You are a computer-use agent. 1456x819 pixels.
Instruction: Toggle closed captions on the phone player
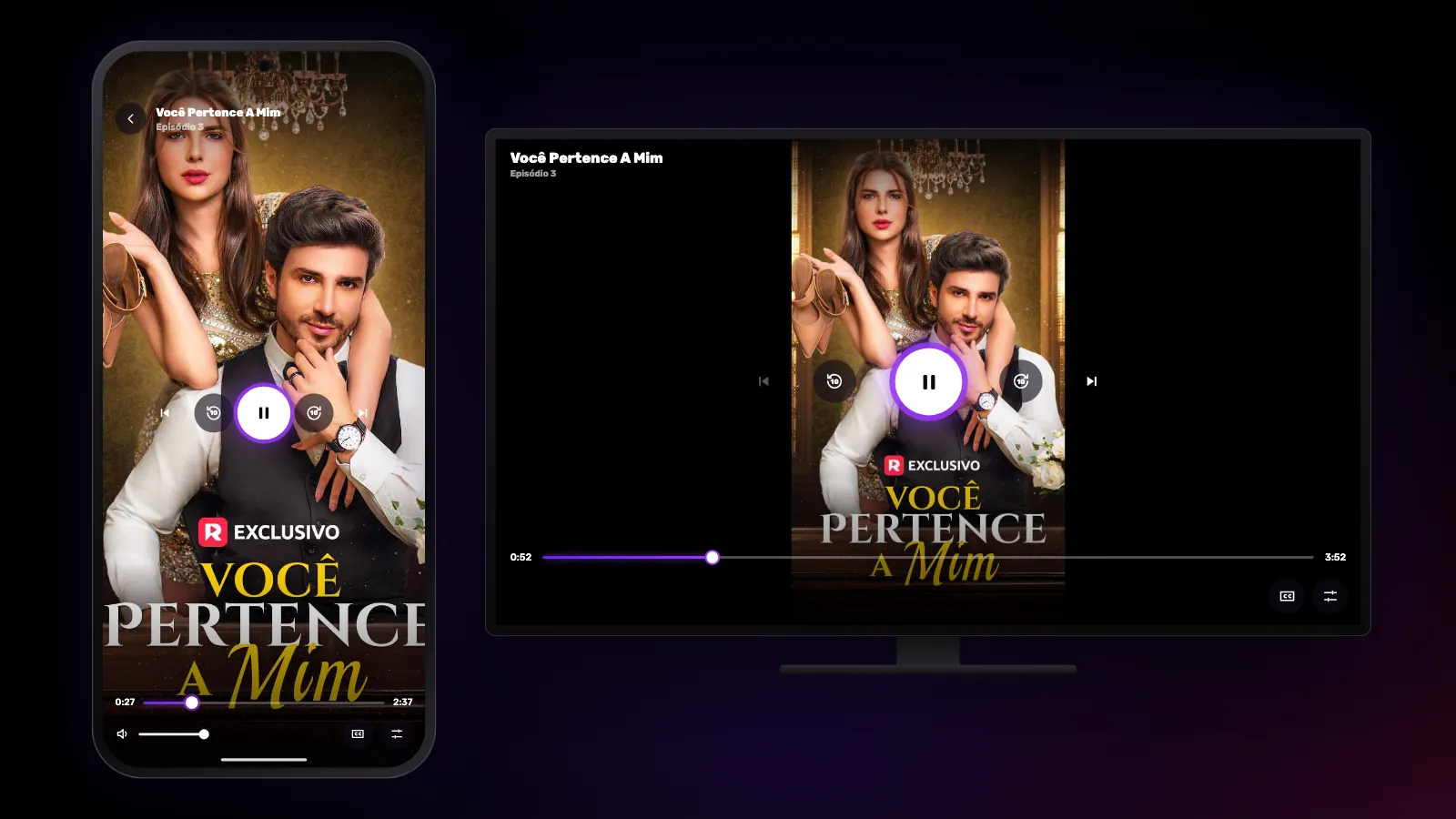click(x=358, y=734)
